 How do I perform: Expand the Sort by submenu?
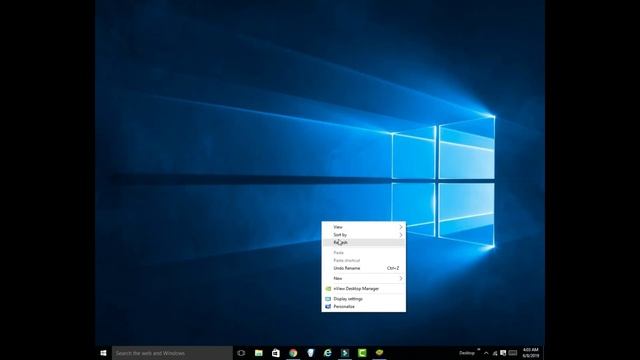pyautogui.click(x=364, y=235)
